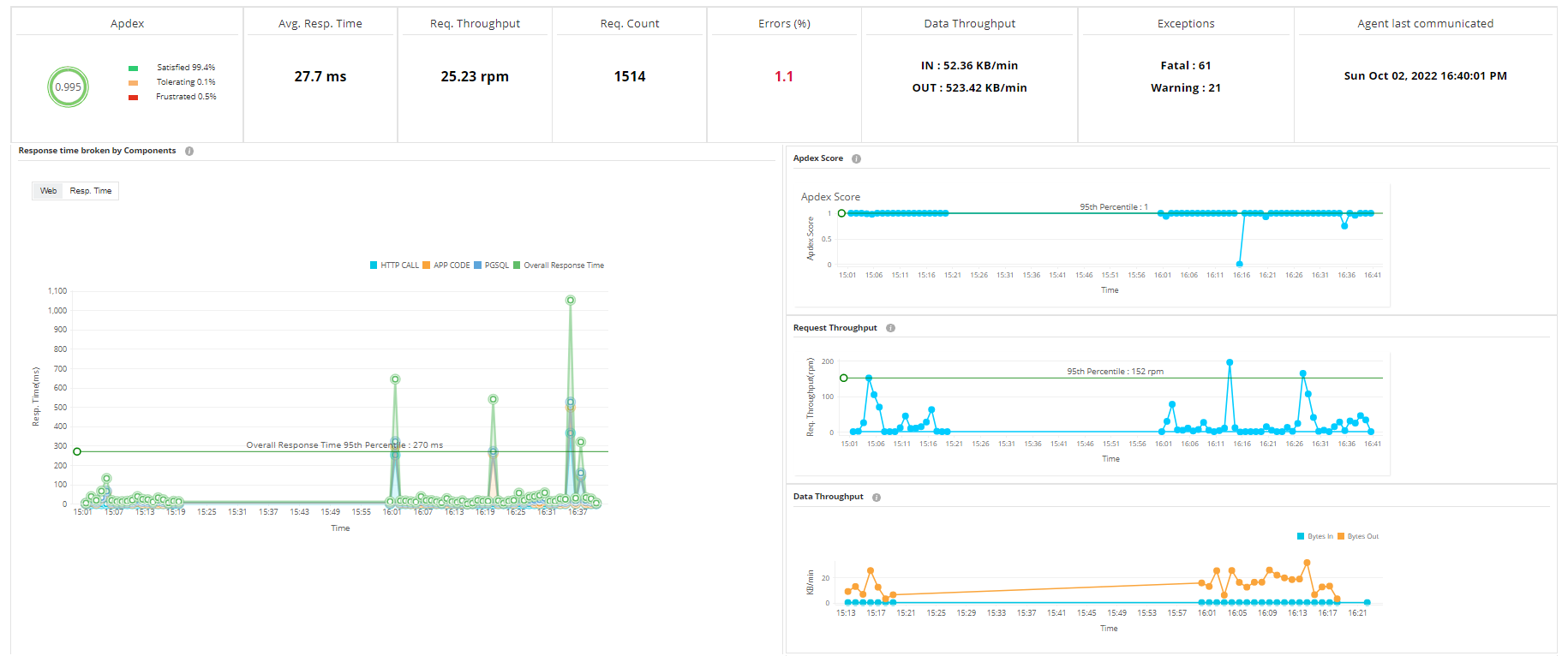The height and width of the screenshot is (656, 1568).
Task: Click the 0.995 Apdex gauge circle
Action: pos(68,86)
